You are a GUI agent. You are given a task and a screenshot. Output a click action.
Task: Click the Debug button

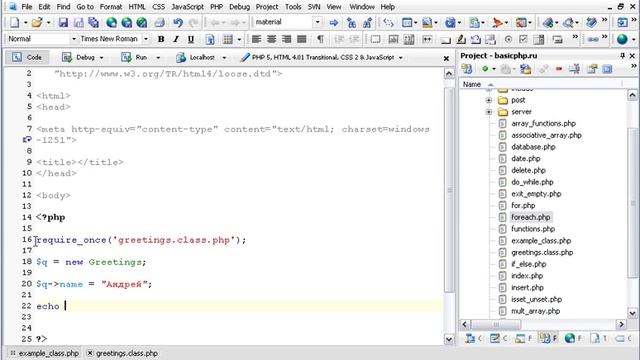(79, 58)
